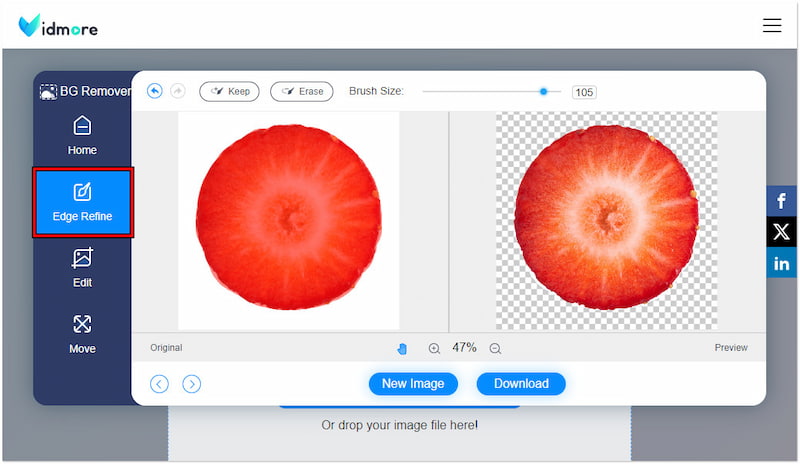Open the hamburger menu at top right
This screenshot has width=800, height=464.
tap(772, 25)
